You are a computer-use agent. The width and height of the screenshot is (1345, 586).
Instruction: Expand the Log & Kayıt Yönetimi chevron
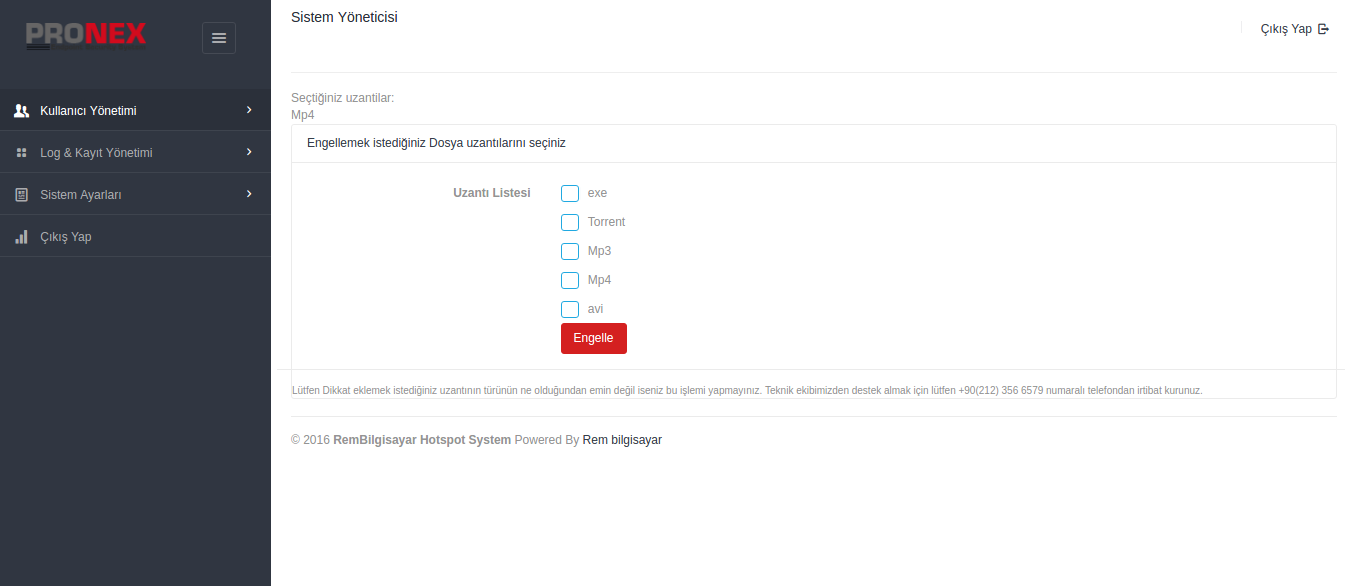[249, 152]
